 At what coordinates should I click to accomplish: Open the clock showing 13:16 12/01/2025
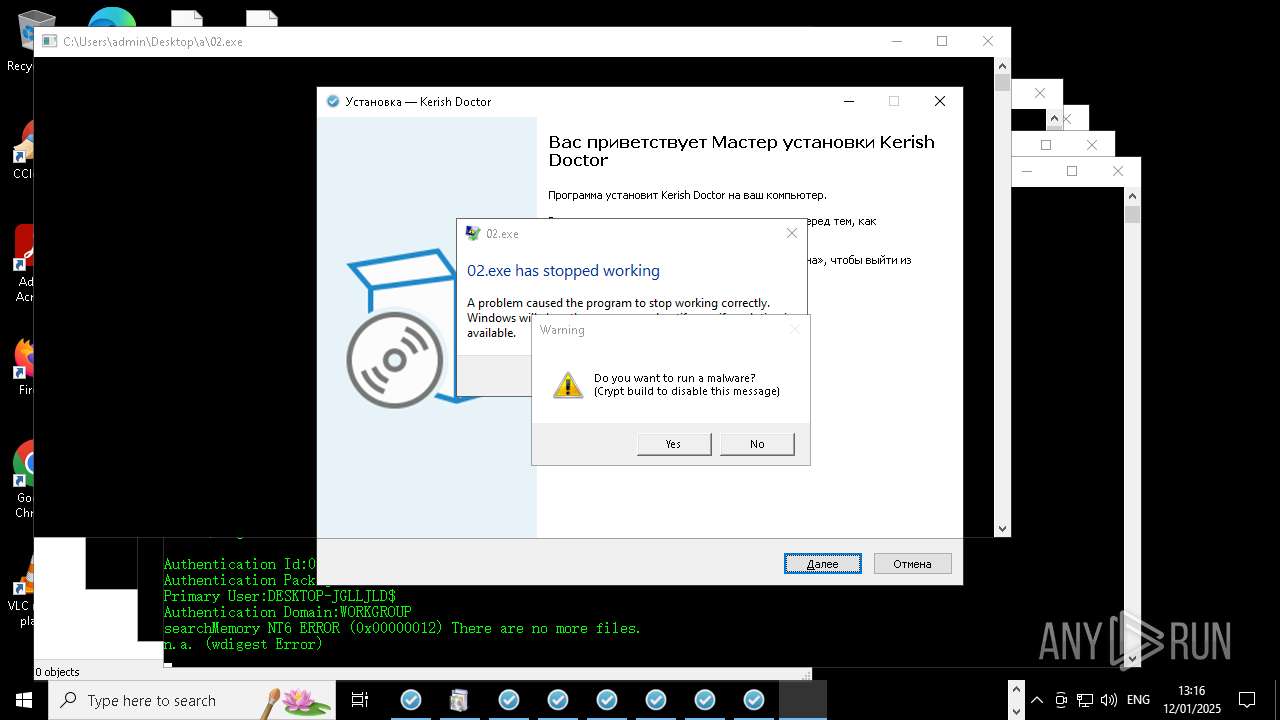(1192, 700)
